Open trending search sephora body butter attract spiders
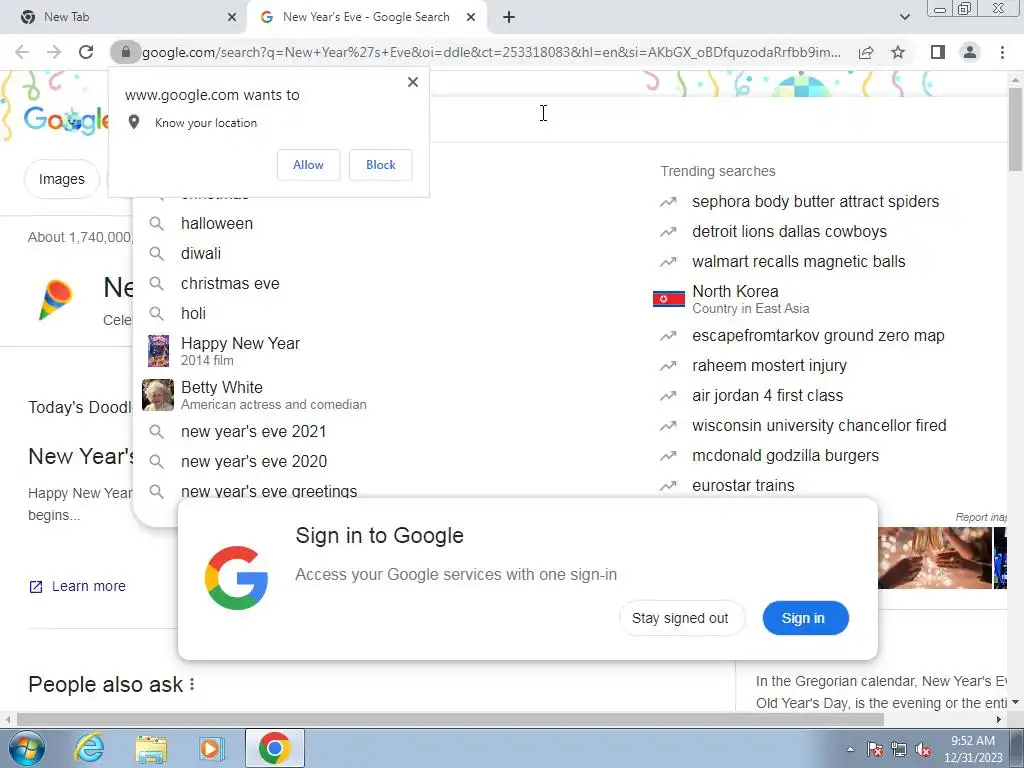The width and height of the screenshot is (1024, 768). coord(815,202)
